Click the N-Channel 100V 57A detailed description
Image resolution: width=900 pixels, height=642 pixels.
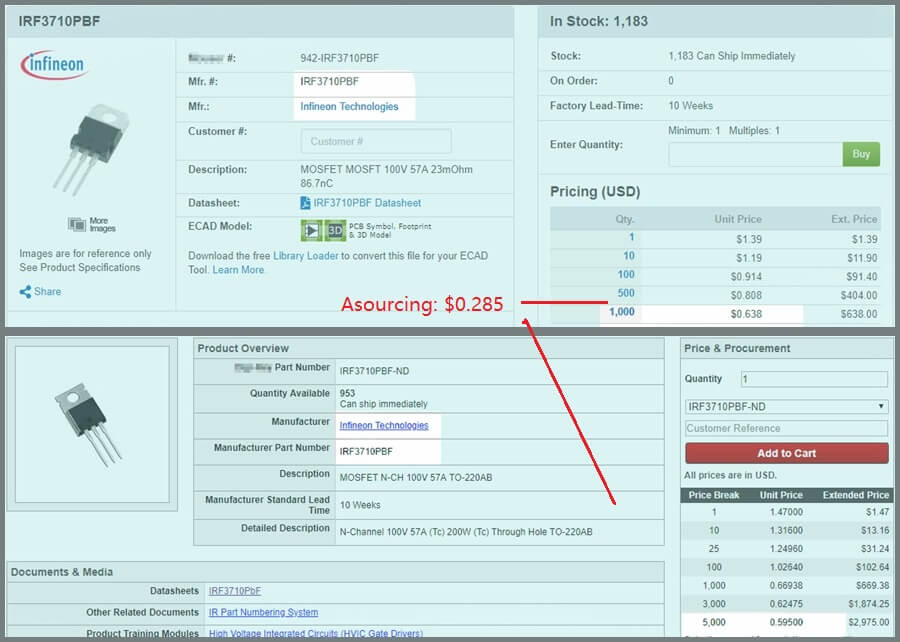(x=465, y=532)
